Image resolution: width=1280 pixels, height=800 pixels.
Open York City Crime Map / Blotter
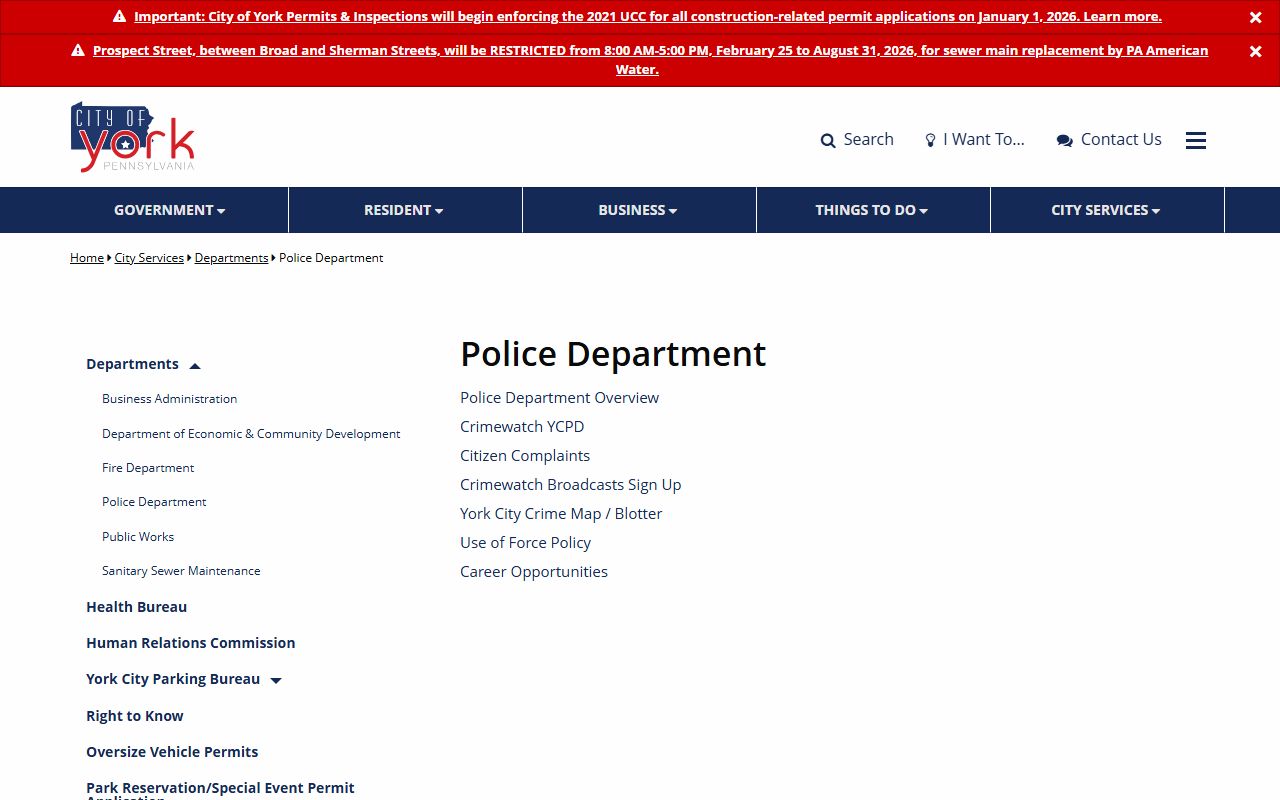tap(561, 514)
